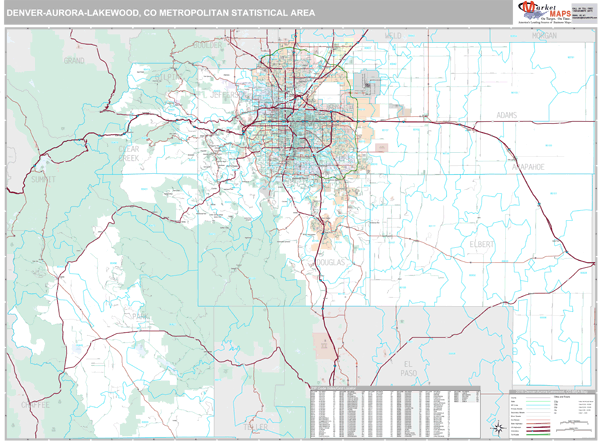
Task: Select the MORGAN county label
Action: pos(544,36)
